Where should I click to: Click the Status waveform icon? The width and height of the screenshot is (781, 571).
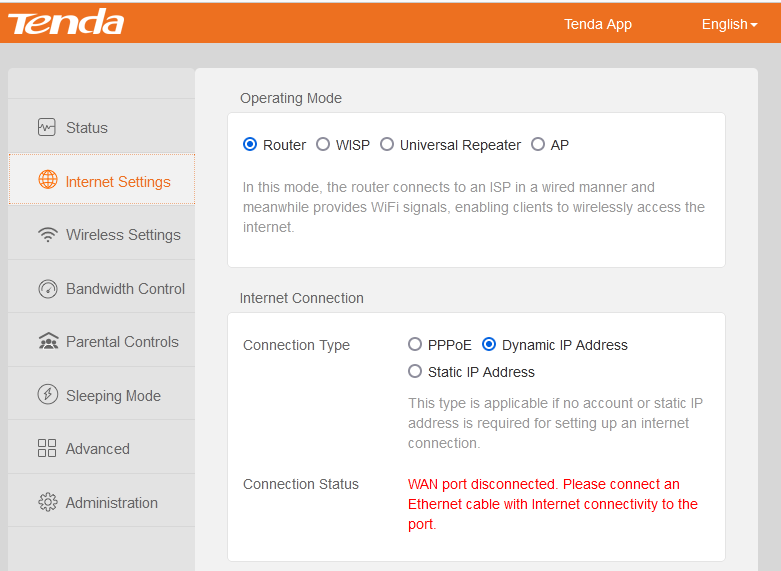tap(47, 127)
